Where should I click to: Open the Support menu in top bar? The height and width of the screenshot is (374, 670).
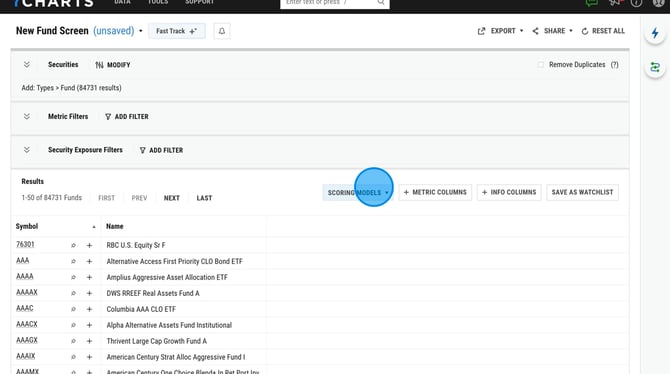coord(200,3)
